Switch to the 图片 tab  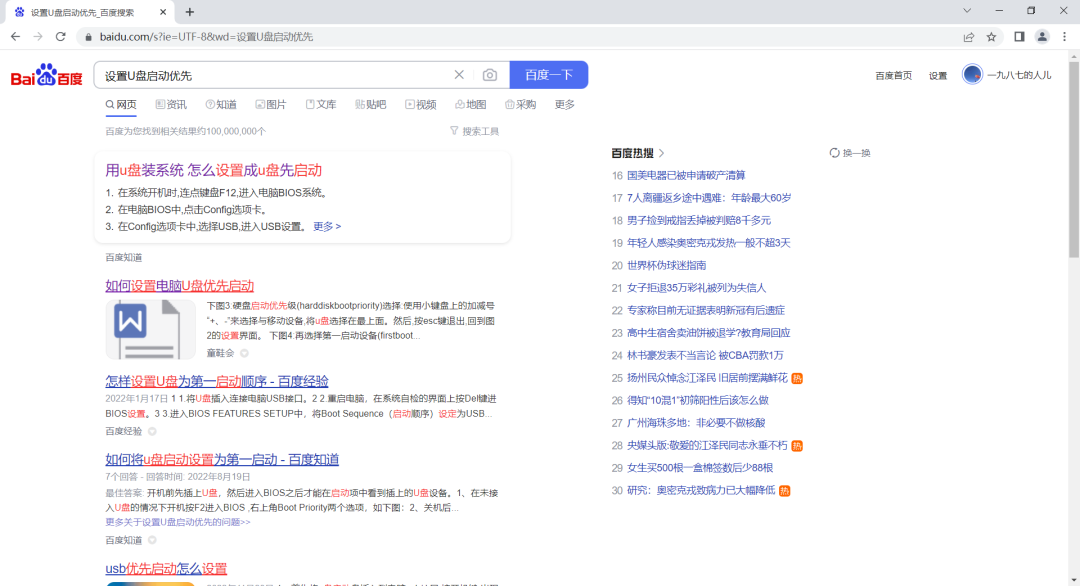[271, 105]
